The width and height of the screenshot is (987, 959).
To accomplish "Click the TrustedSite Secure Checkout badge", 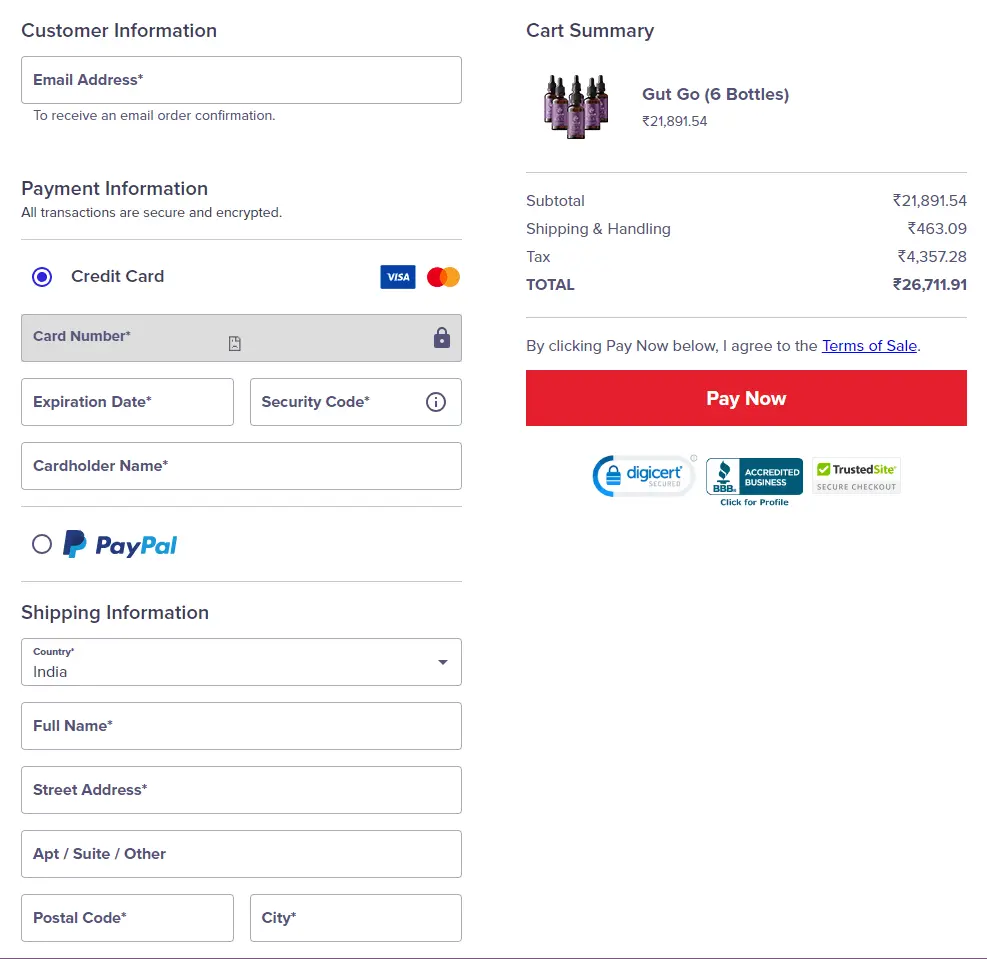I will click(856, 476).
